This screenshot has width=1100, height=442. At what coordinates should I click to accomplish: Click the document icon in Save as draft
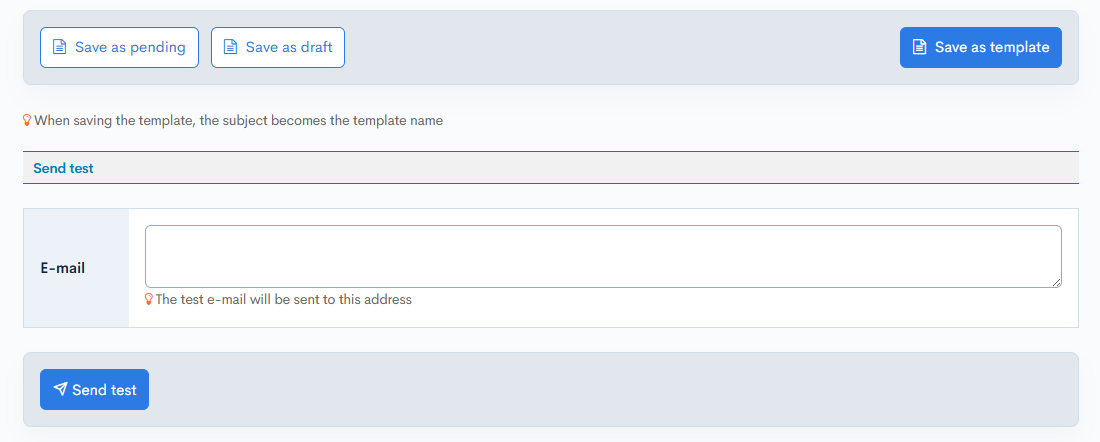pos(230,47)
